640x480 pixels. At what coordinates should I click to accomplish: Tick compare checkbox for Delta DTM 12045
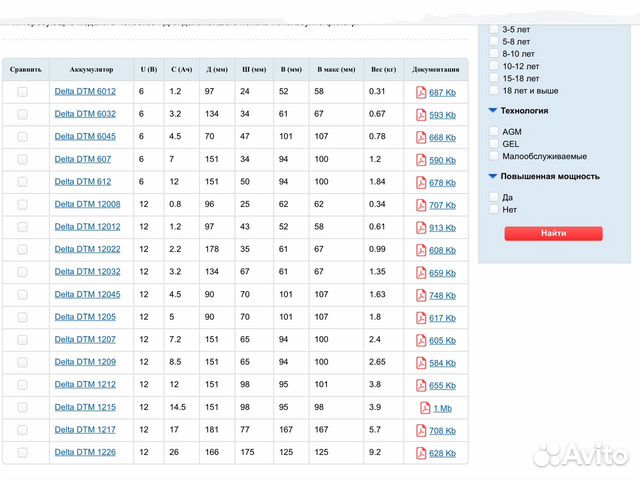pyautogui.click(x=22, y=295)
